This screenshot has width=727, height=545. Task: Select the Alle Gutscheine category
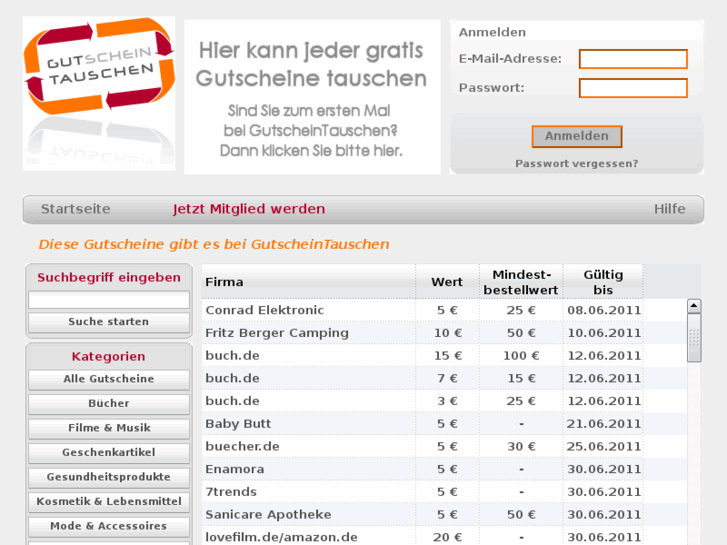coord(109,379)
